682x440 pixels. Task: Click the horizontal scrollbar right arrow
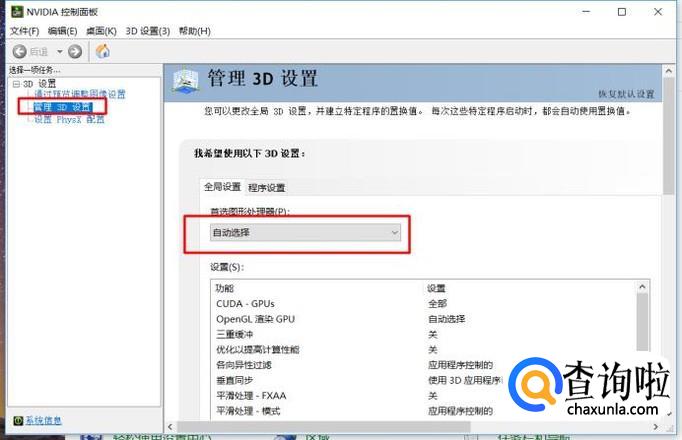pyautogui.click(x=656, y=427)
